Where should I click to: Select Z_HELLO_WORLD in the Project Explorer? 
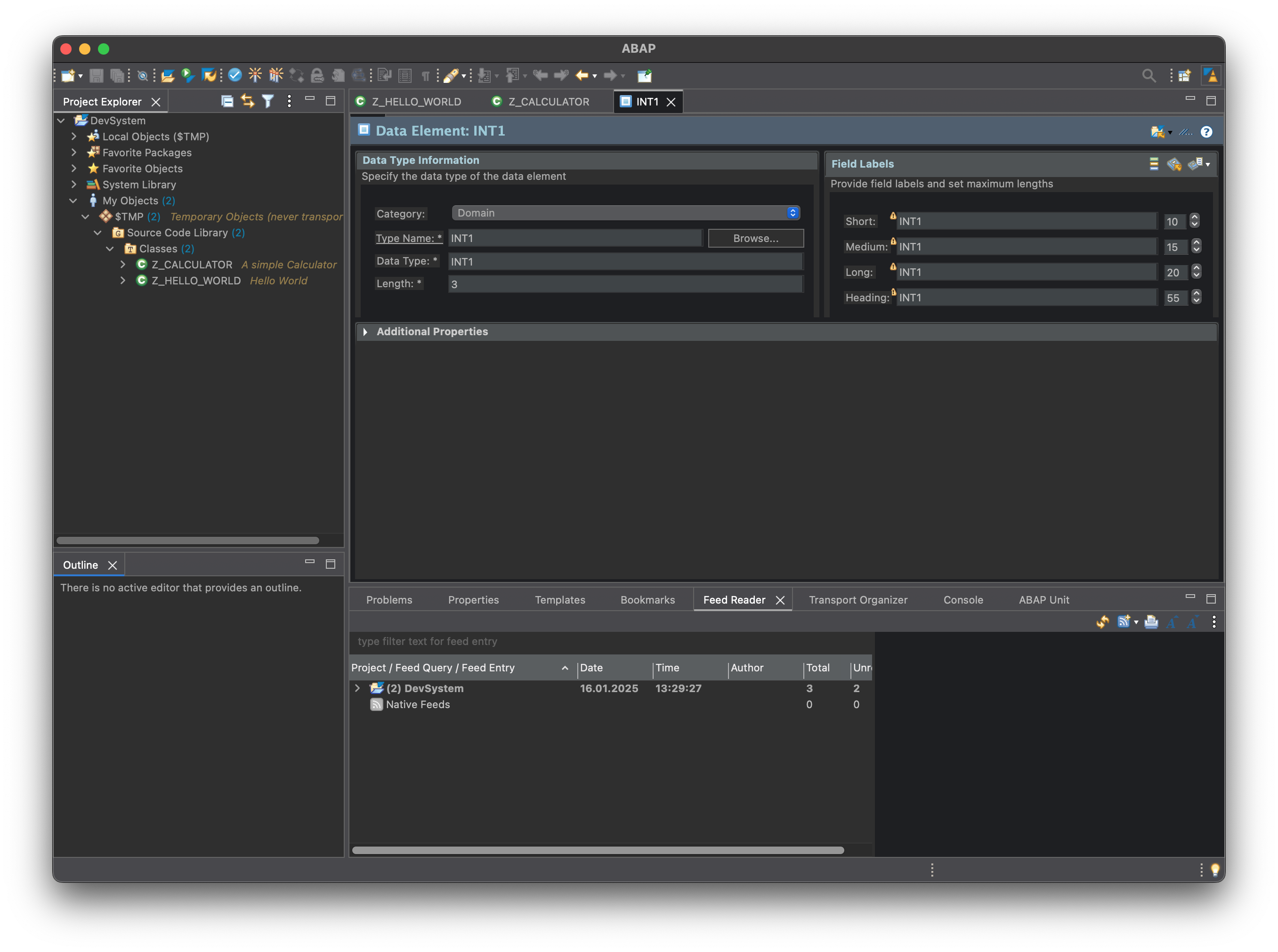tap(196, 281)
